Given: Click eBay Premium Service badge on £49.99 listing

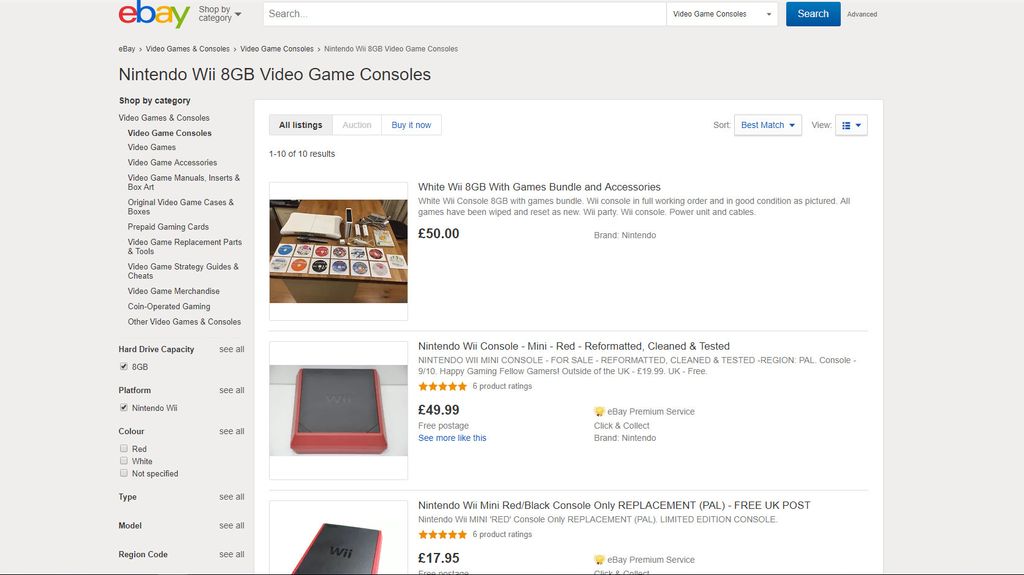Looking at the screenshot, I should [644, 412].
